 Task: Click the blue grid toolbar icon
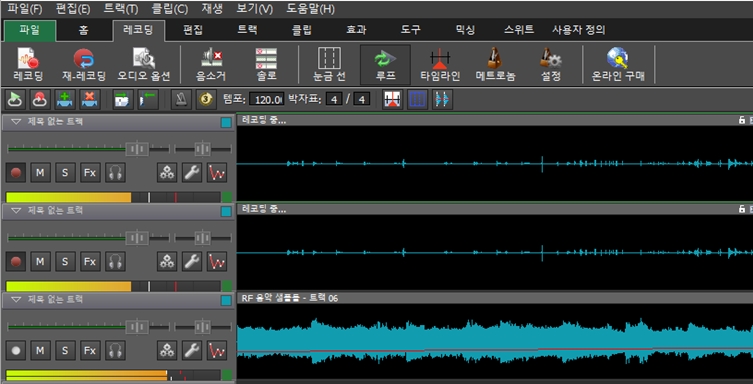[417, 99]
